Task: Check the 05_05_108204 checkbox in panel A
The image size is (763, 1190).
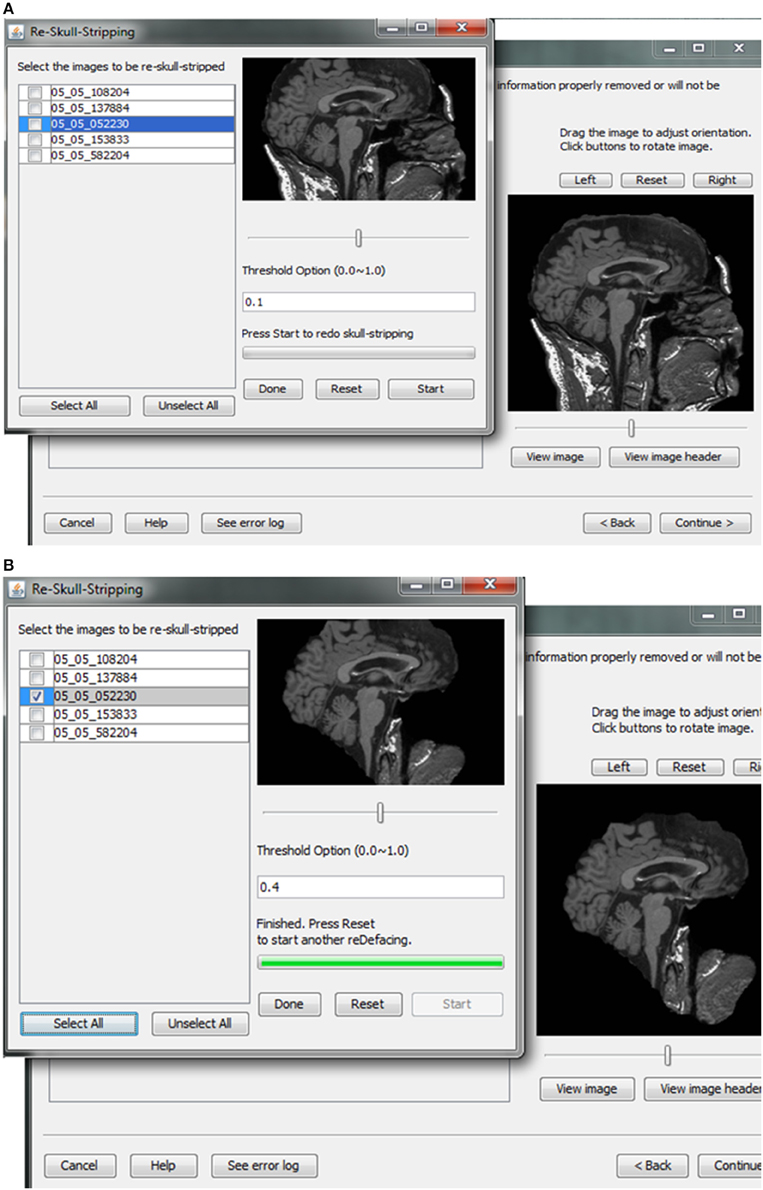Action: tap(35, 92)
